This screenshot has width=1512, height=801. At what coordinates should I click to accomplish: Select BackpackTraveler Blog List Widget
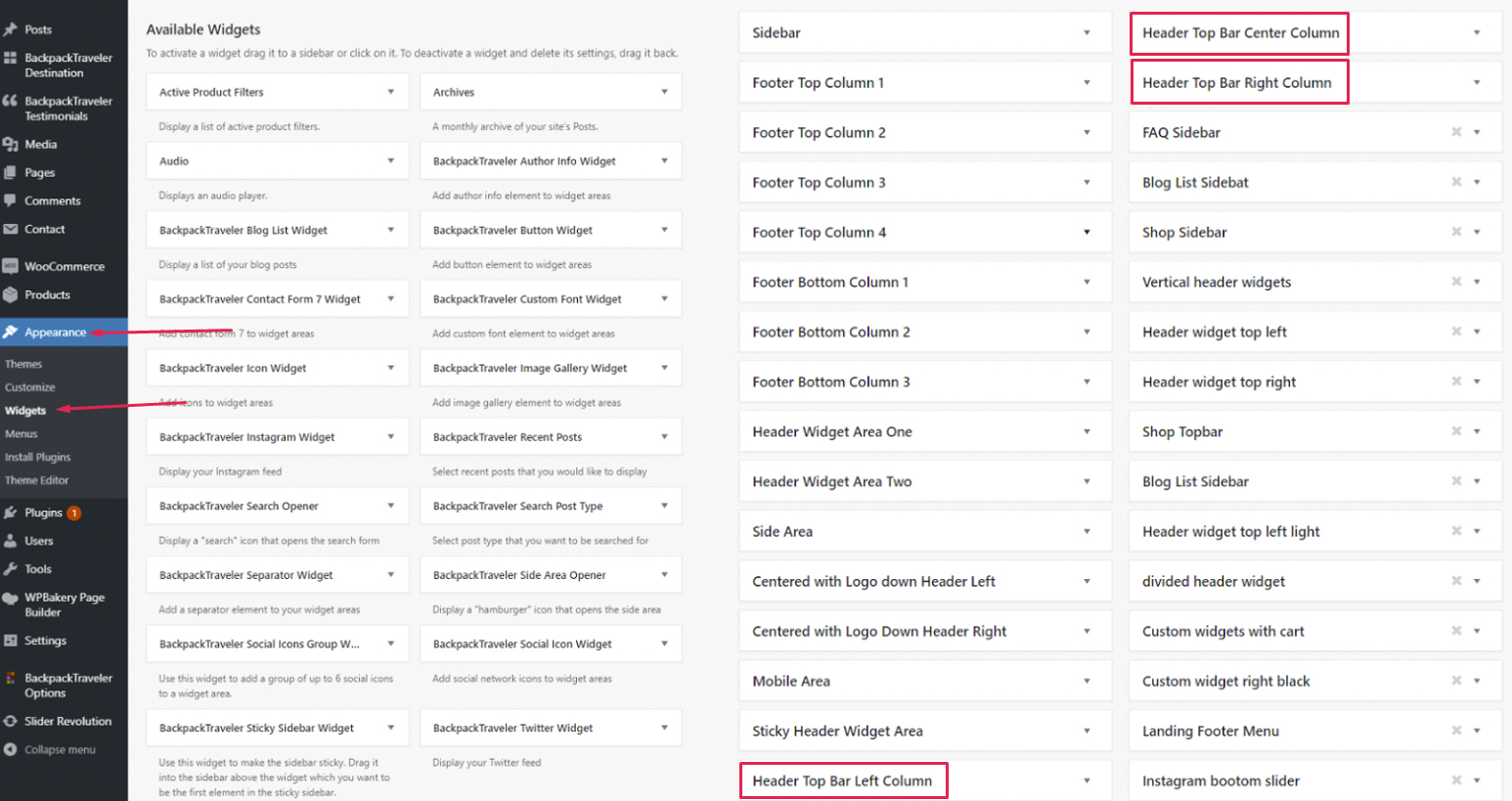coord(278,230)
